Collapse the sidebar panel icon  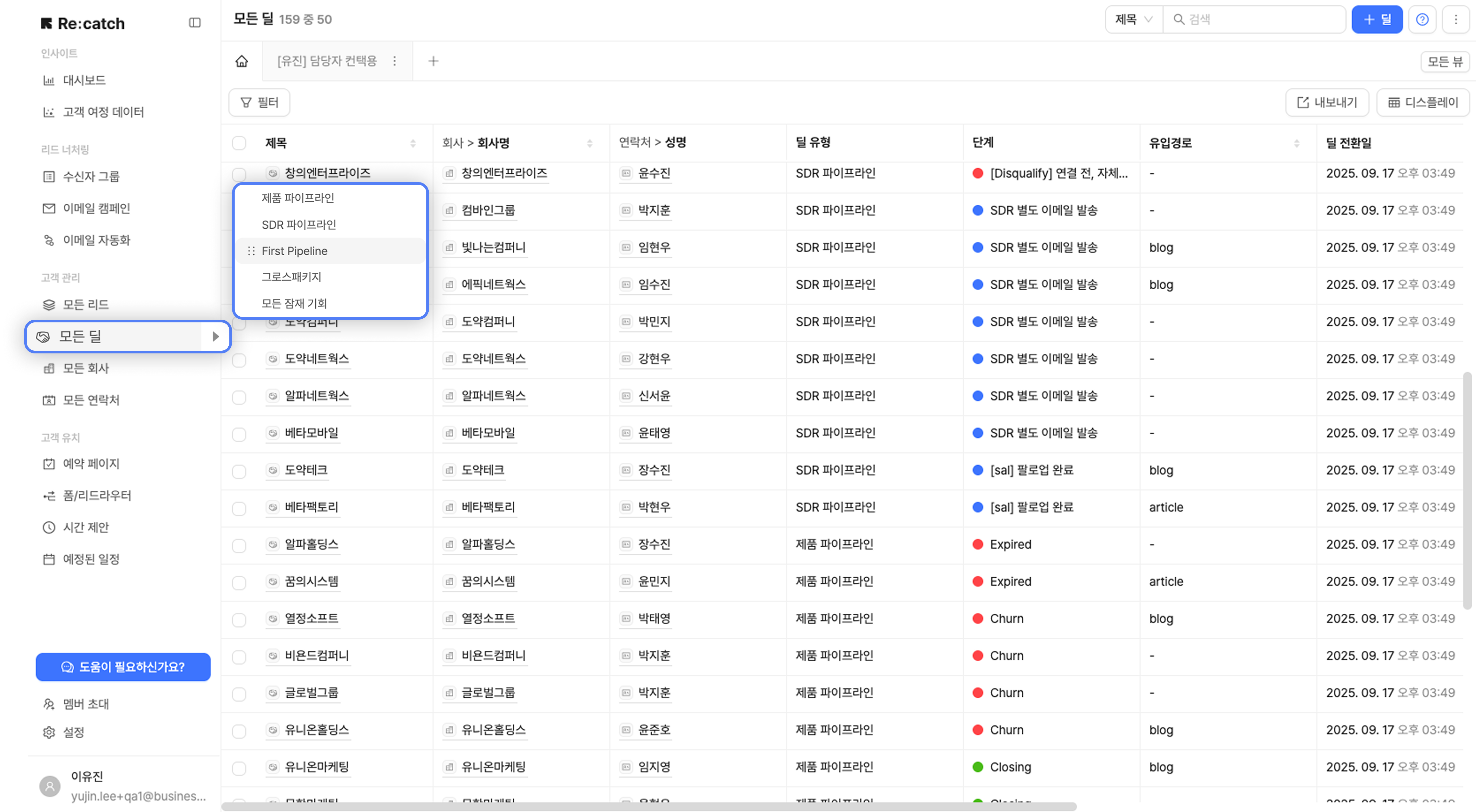[195, 23]
